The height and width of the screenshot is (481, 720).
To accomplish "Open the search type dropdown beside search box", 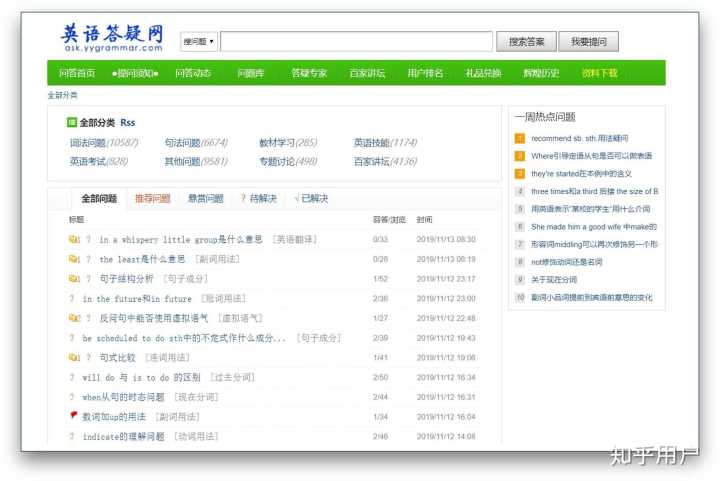I will coord(199,42).
